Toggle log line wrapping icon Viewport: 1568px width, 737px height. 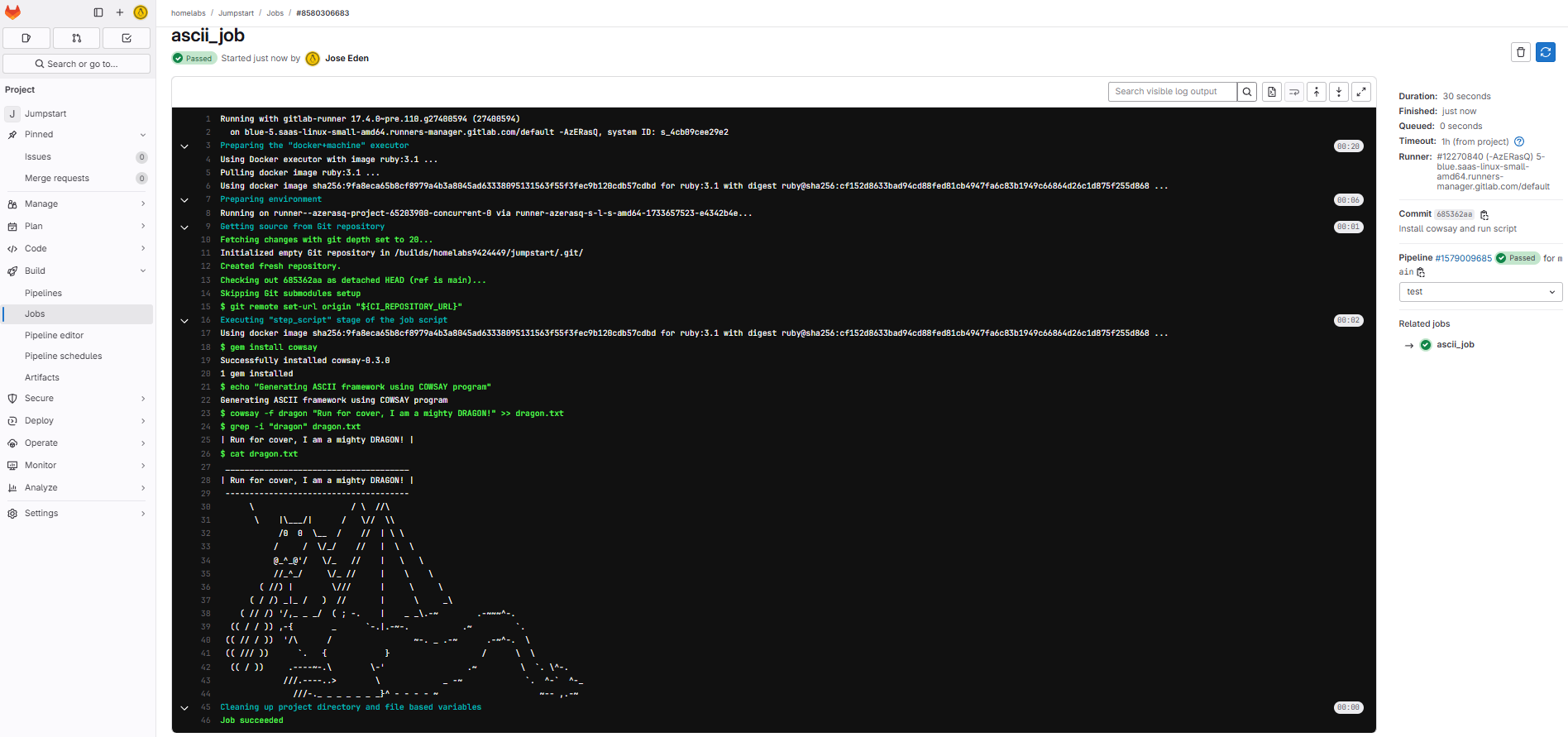[1294, 92]
